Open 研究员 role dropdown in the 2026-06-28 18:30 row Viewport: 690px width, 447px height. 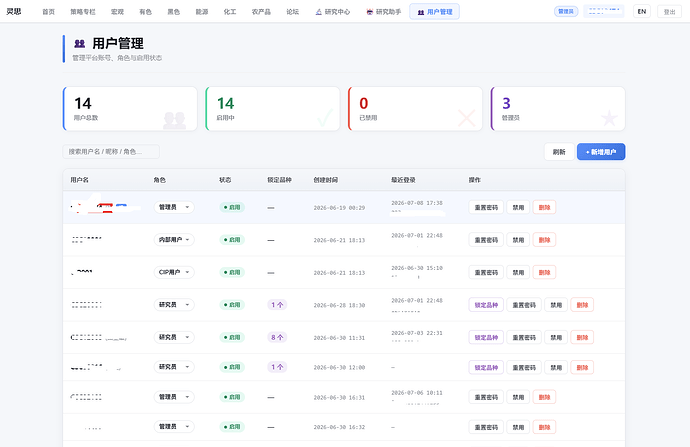click(x=174, y=304)
